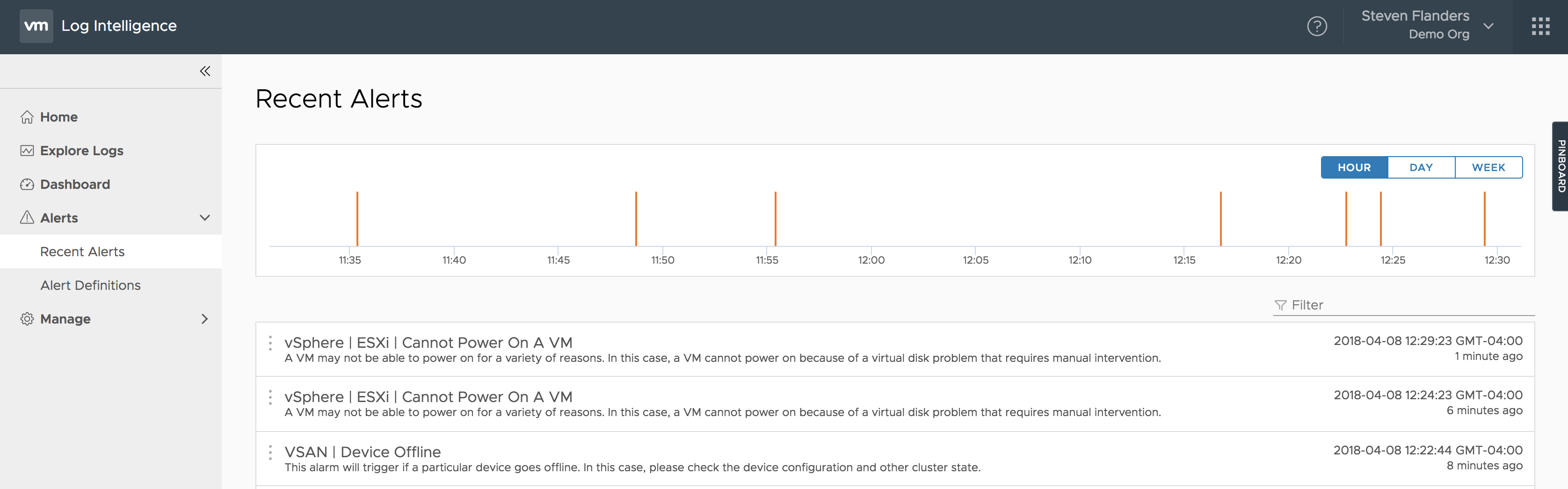Click the Home house icon
The image size is (1568, 489).
27,117
